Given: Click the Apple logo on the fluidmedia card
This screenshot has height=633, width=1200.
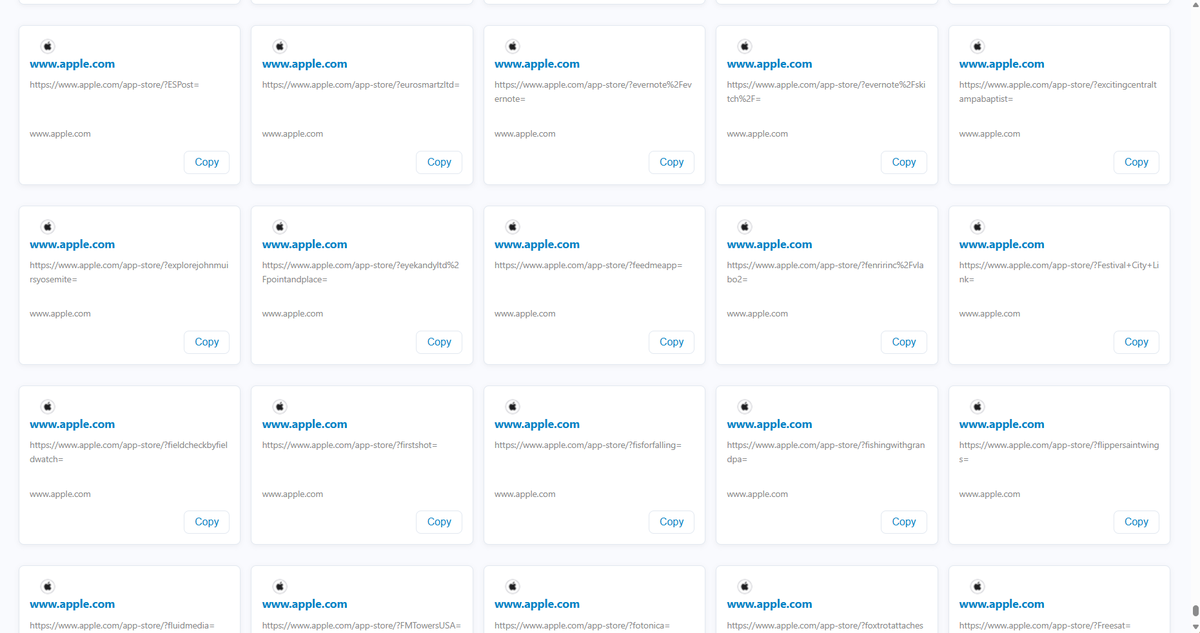Looking at the screenshot, I should (x=47, y=586).
